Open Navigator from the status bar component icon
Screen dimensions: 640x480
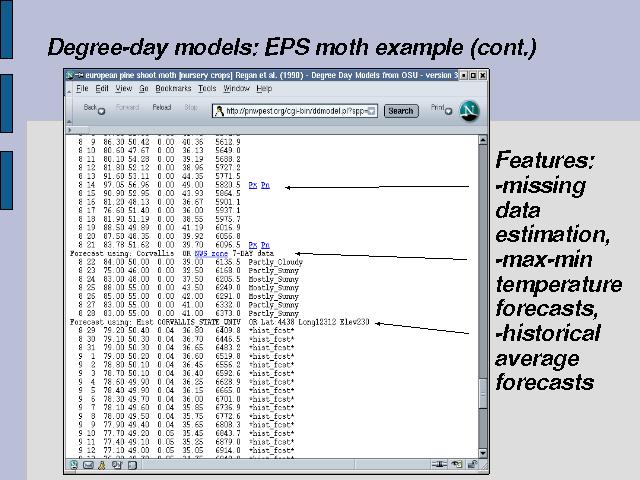click(x=74, y=464)
